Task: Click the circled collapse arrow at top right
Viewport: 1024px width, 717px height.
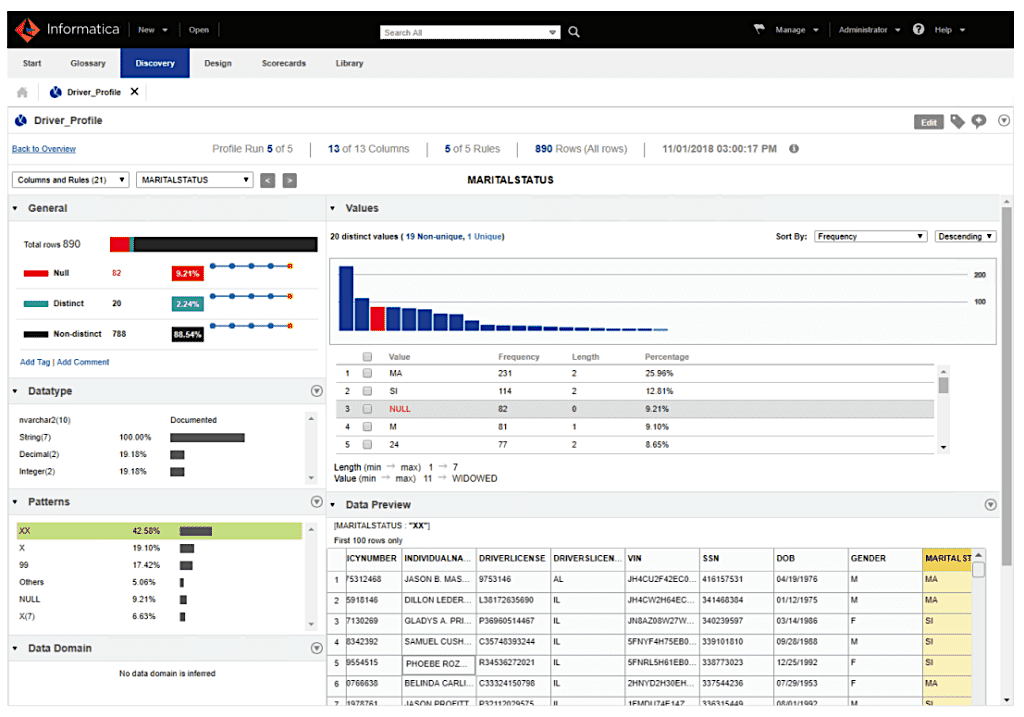Action: tap(1004, 120)
